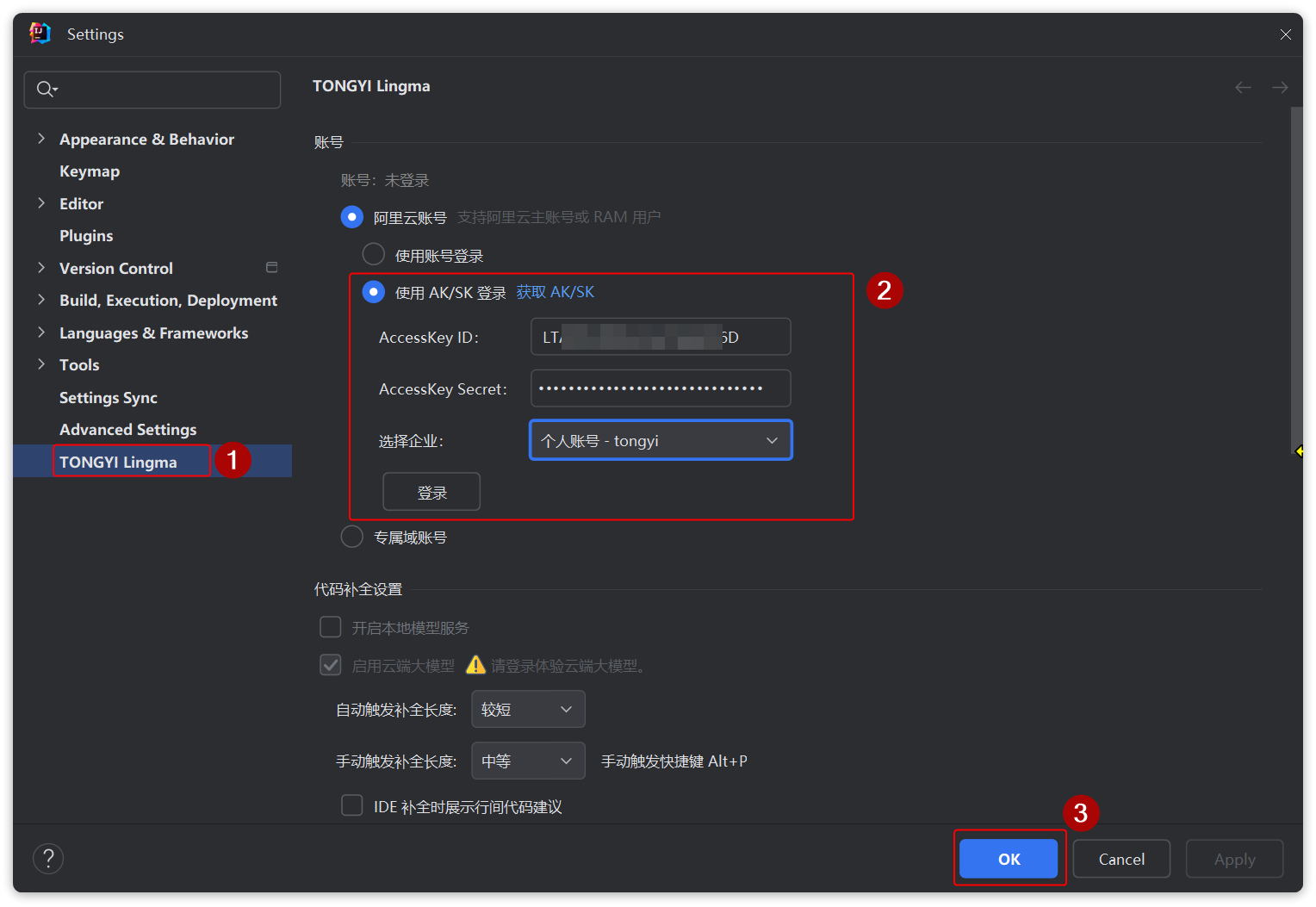Open the Keymap settings page
This screenshot has height=907, width=1316.
(90, 171)
